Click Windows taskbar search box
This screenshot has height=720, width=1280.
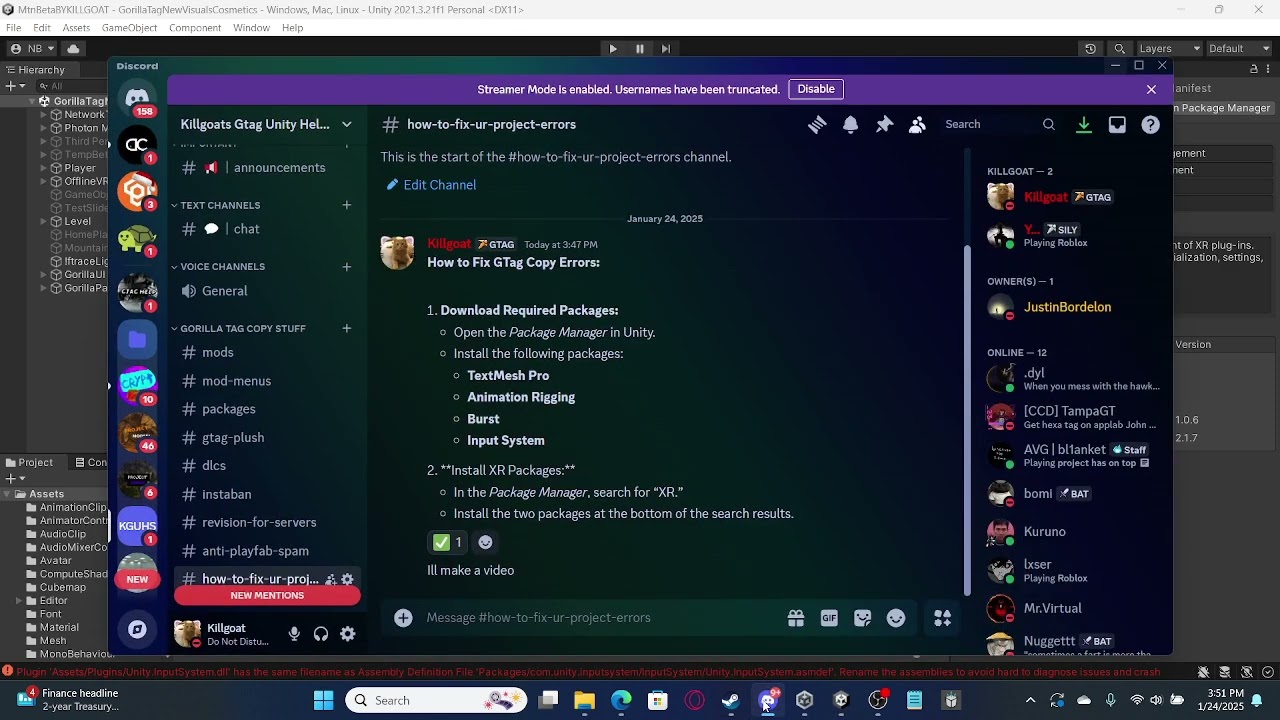436,700
